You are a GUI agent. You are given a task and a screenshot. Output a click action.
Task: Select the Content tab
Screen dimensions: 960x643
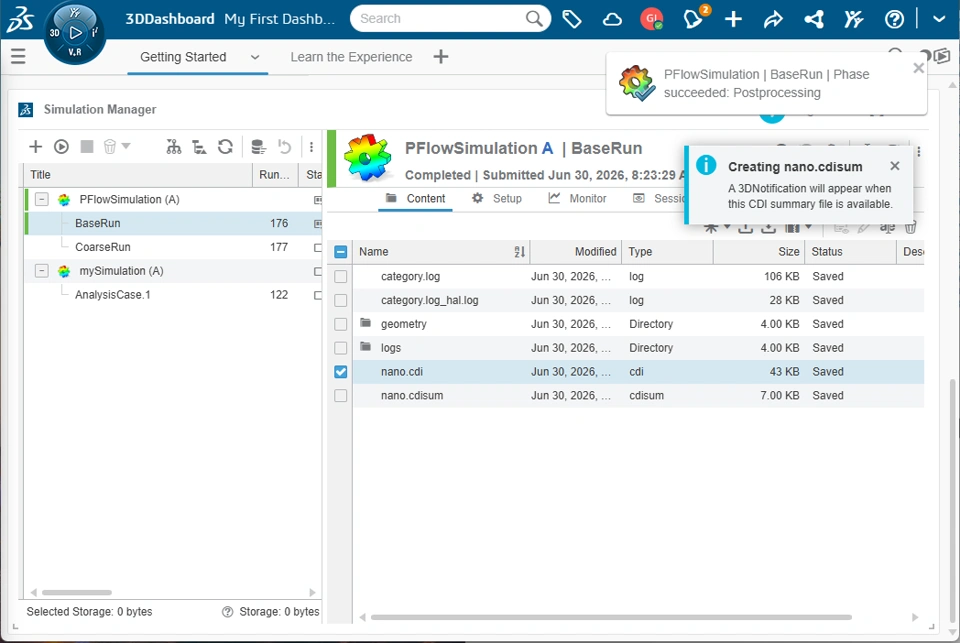coord(416,198)
